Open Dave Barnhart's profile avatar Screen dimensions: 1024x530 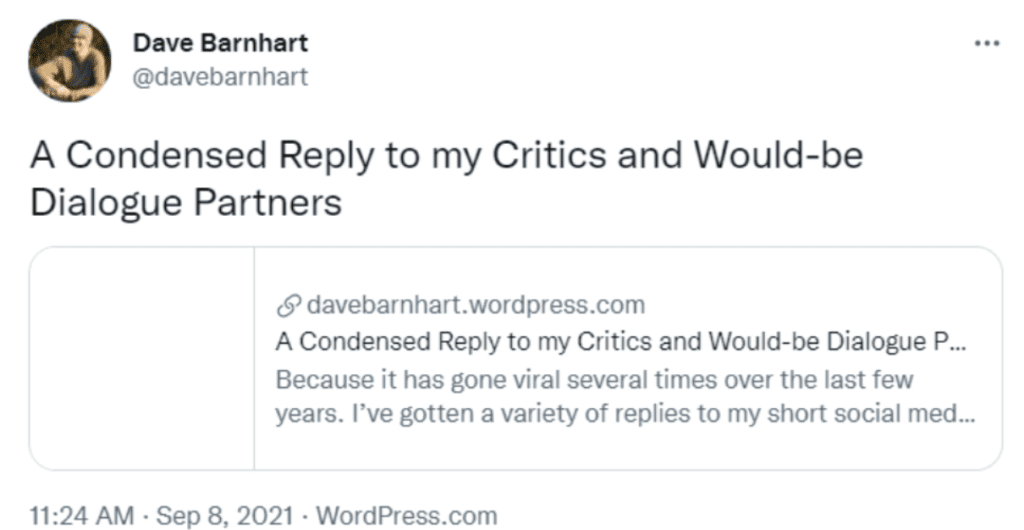[69, 61]
